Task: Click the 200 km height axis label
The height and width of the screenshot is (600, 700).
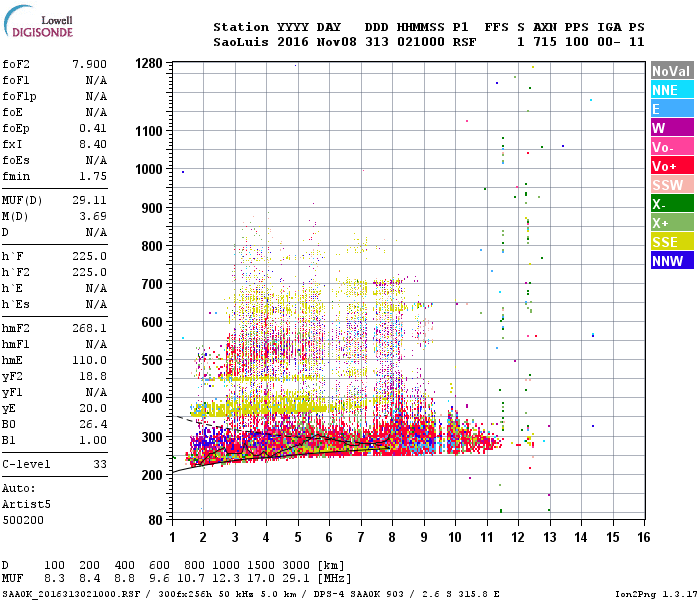Action: point(152,475)
